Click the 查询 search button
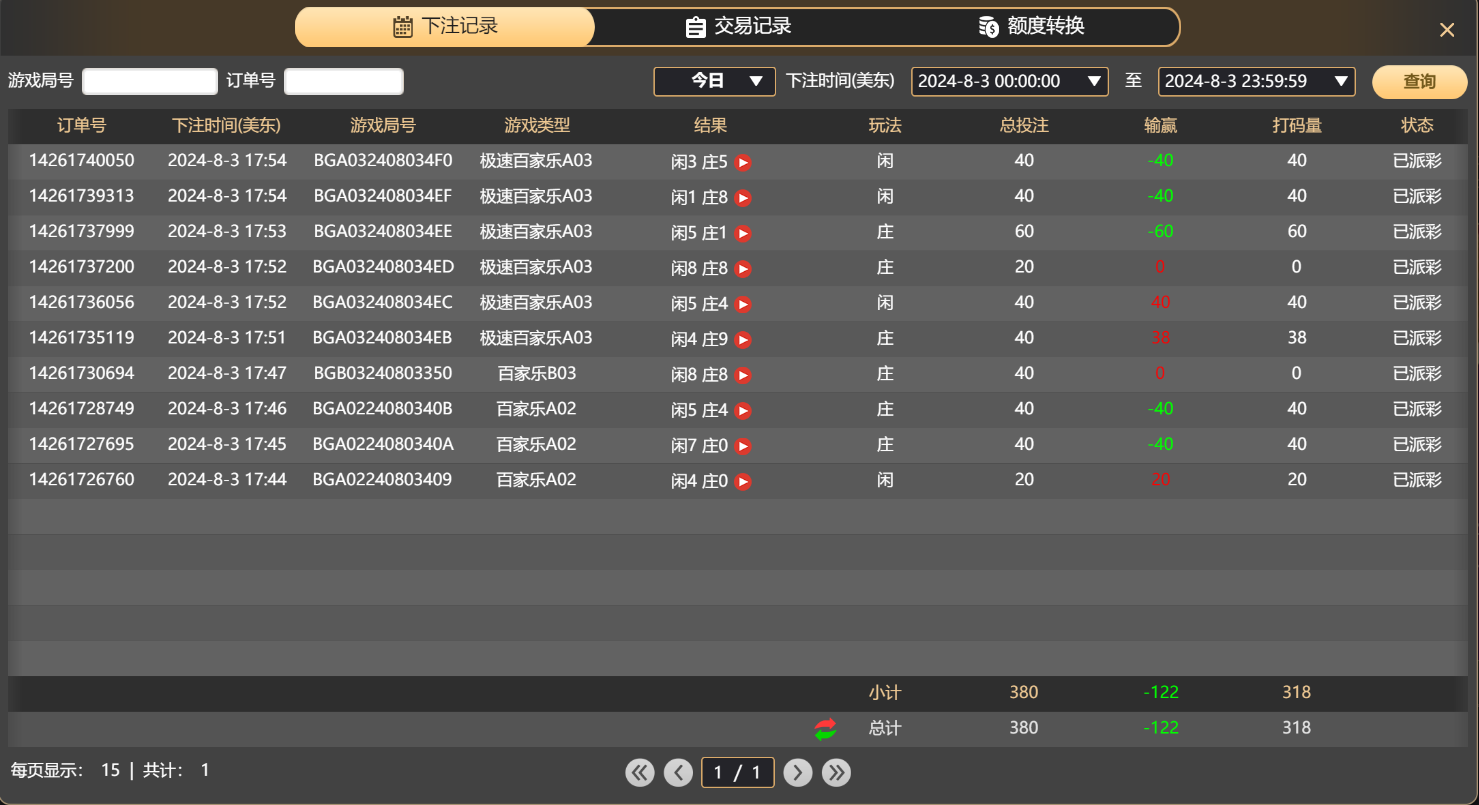Image resolution: width=1479 pixels, height=805 pixels. [x=1418, y=81]
